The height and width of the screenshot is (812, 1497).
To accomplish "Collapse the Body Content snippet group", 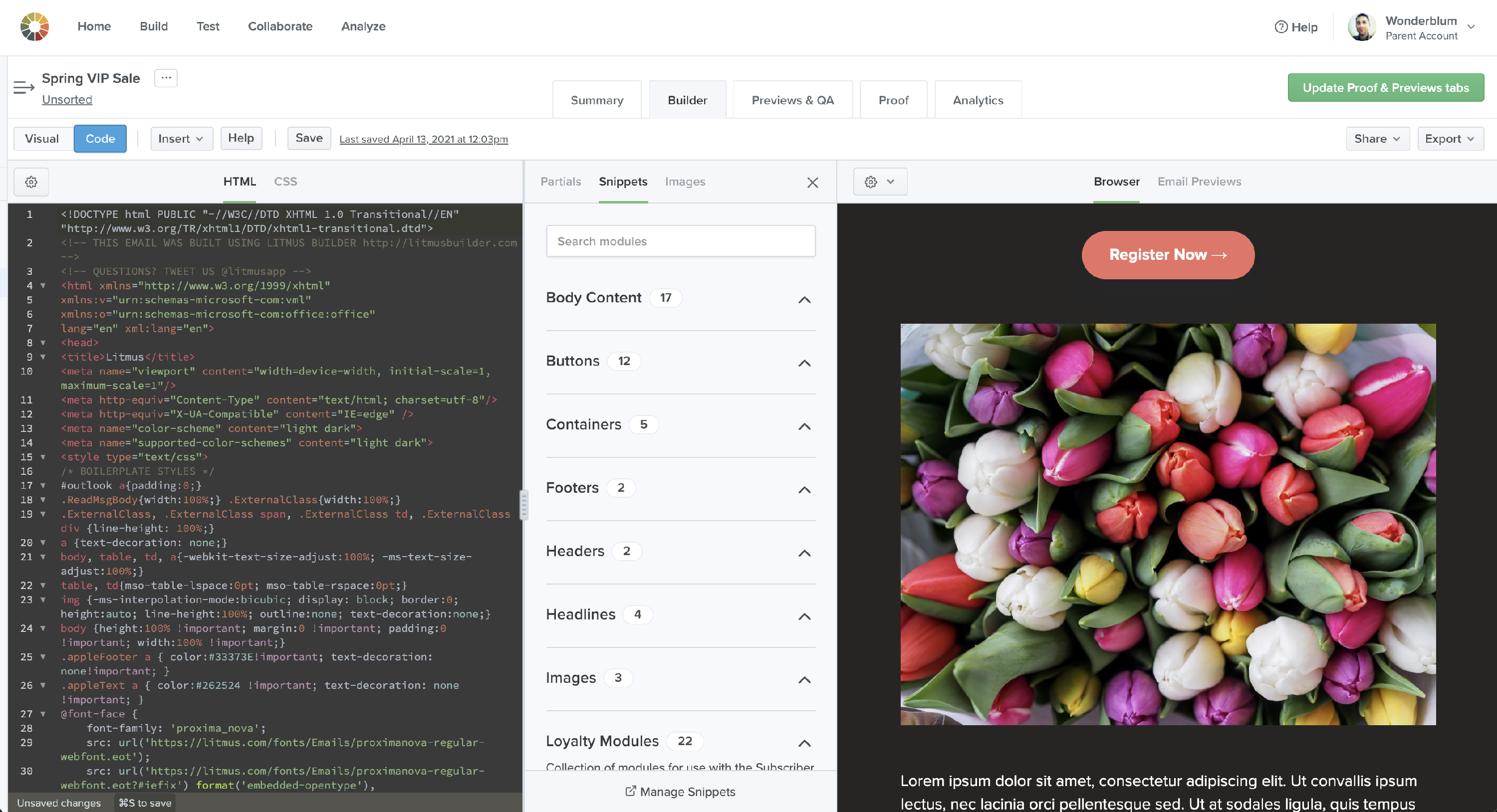I will click(804, 299).
